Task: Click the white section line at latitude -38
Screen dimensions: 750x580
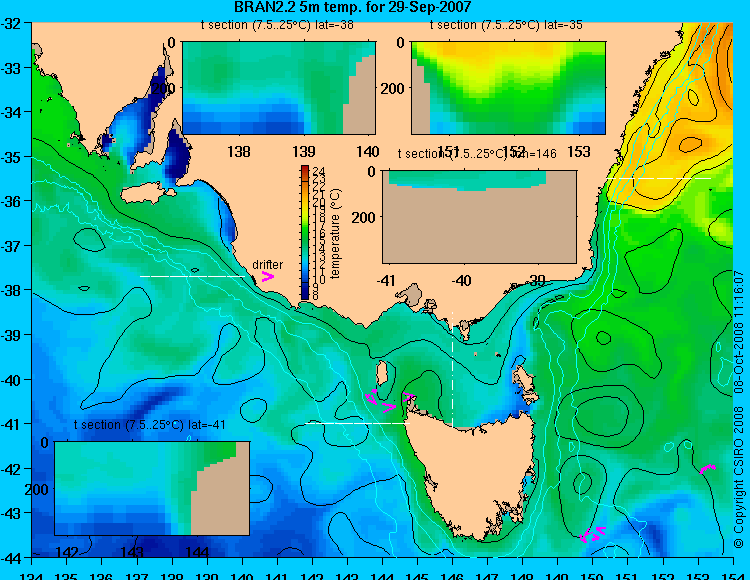Action: [192, 276]
